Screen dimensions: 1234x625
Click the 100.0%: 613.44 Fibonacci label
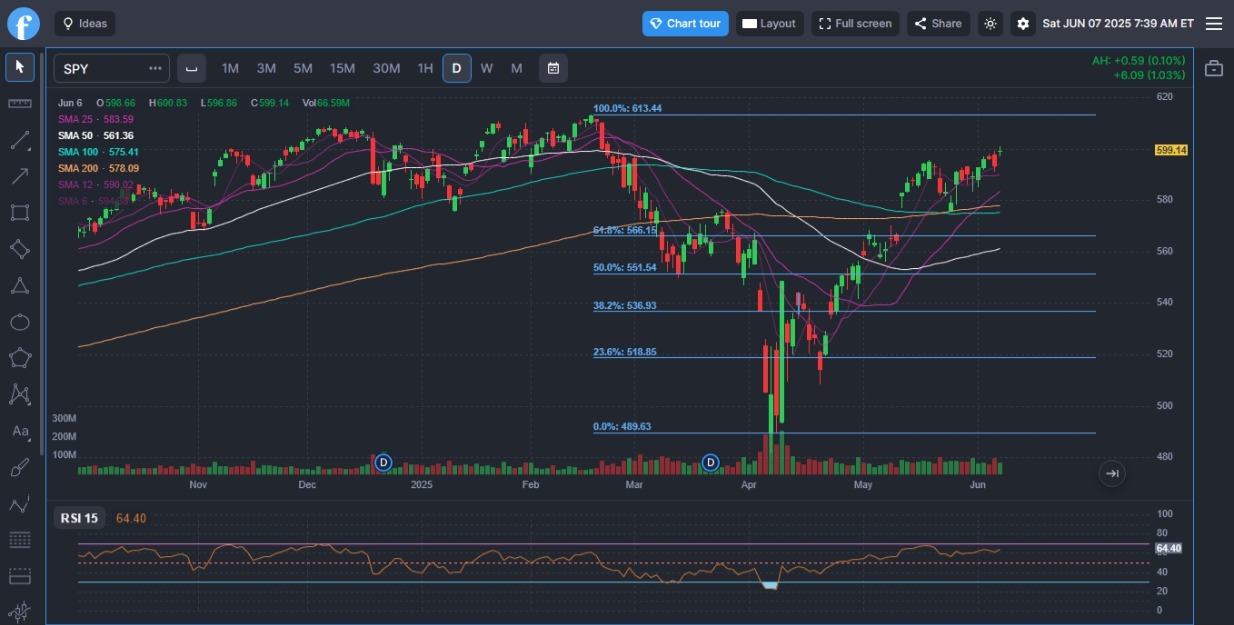coord(628,108)
